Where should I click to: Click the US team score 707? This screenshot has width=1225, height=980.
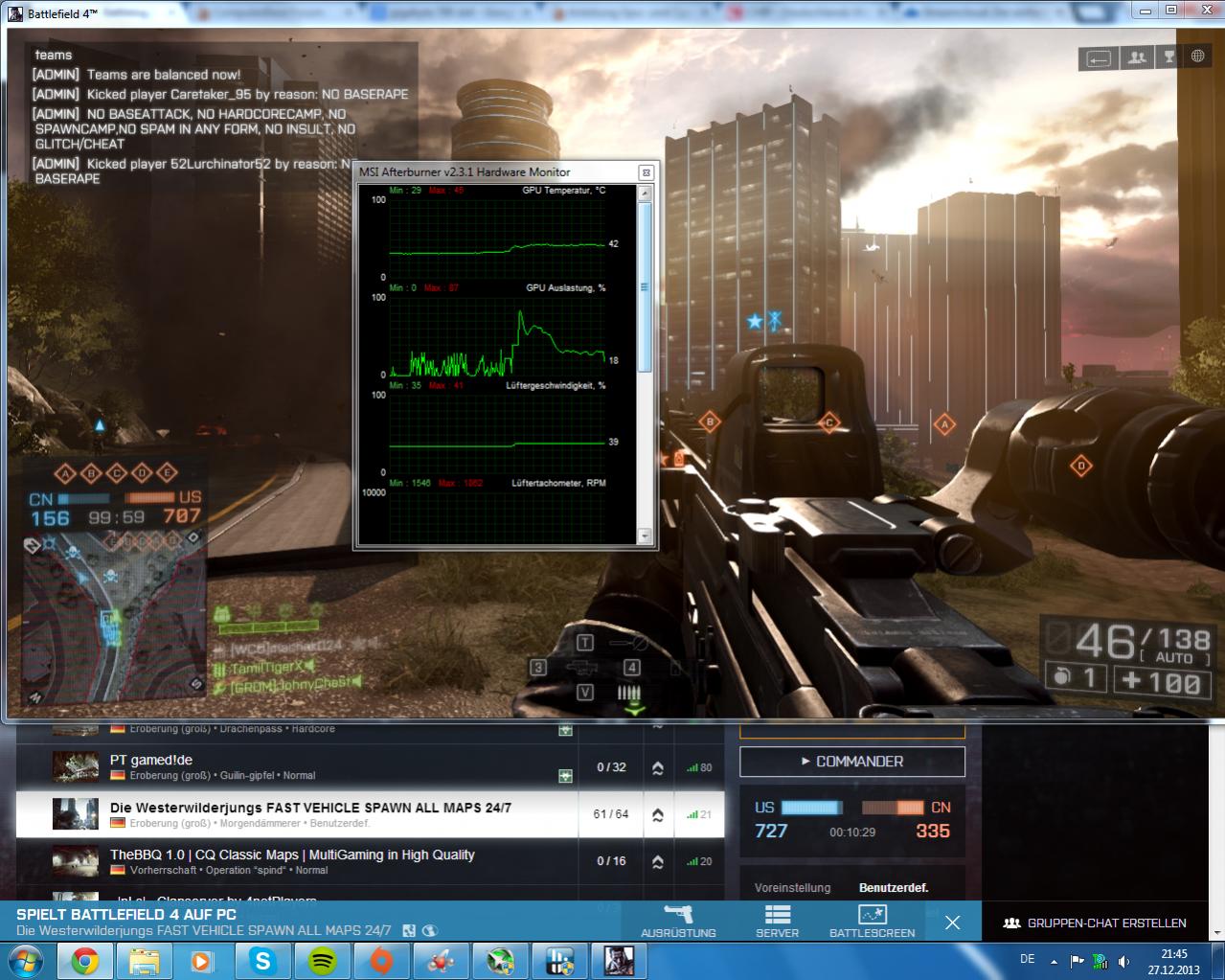182,515
